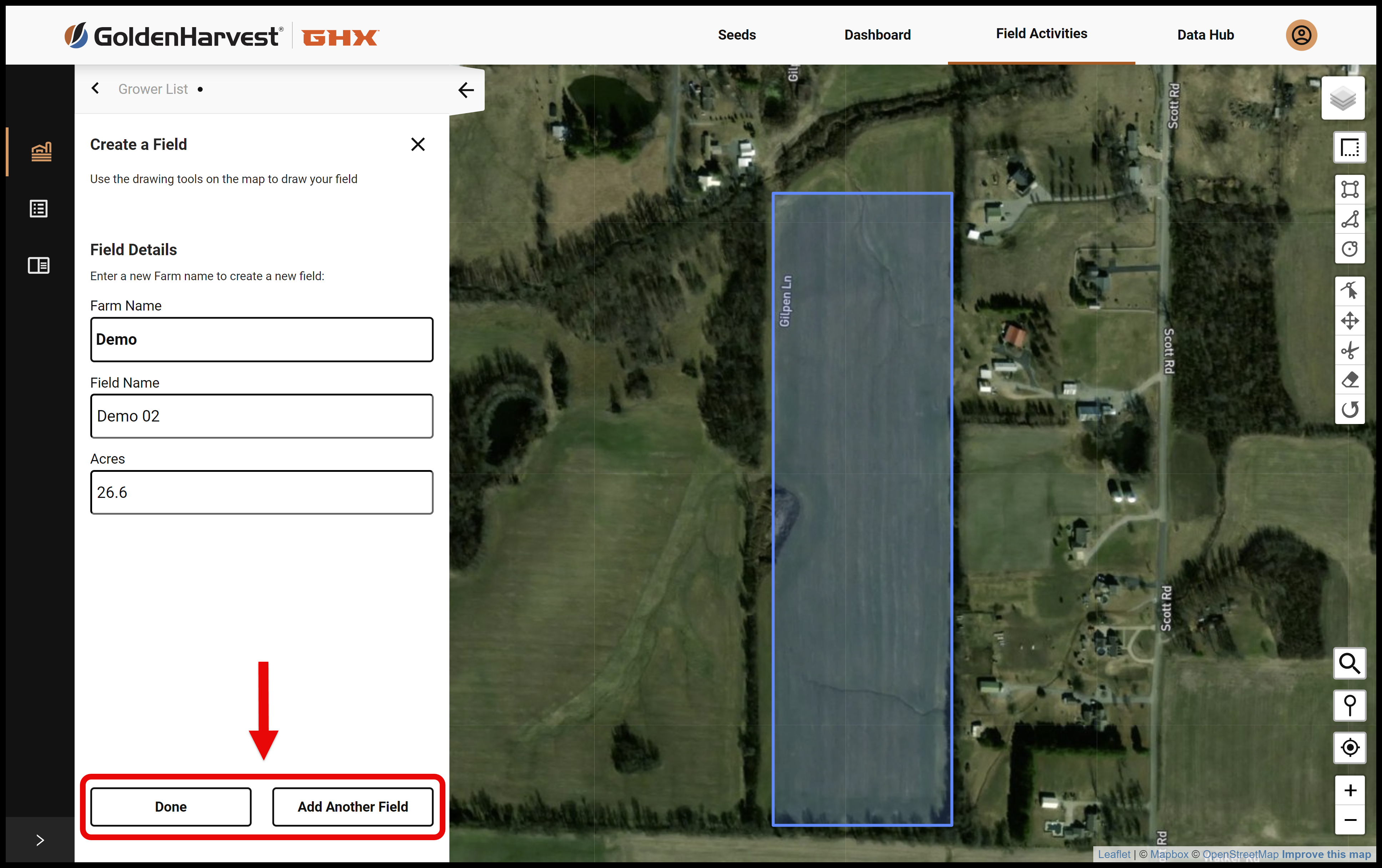Image resolution: width=1382 pixels, height=868 pixels.
Task: Activate the move shape tool
Action: (1349, 321)
